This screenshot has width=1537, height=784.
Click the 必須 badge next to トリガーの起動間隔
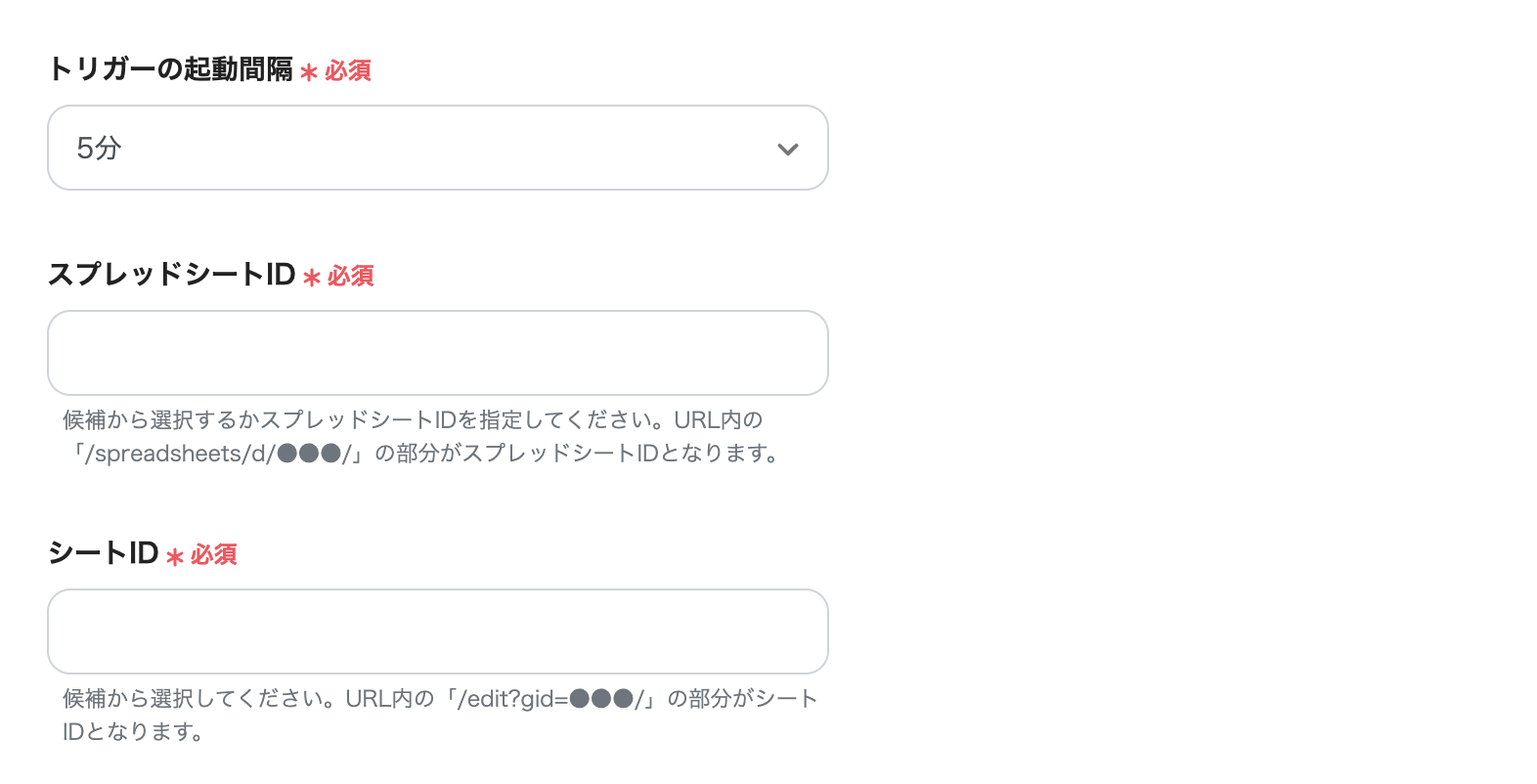point(346,69)
